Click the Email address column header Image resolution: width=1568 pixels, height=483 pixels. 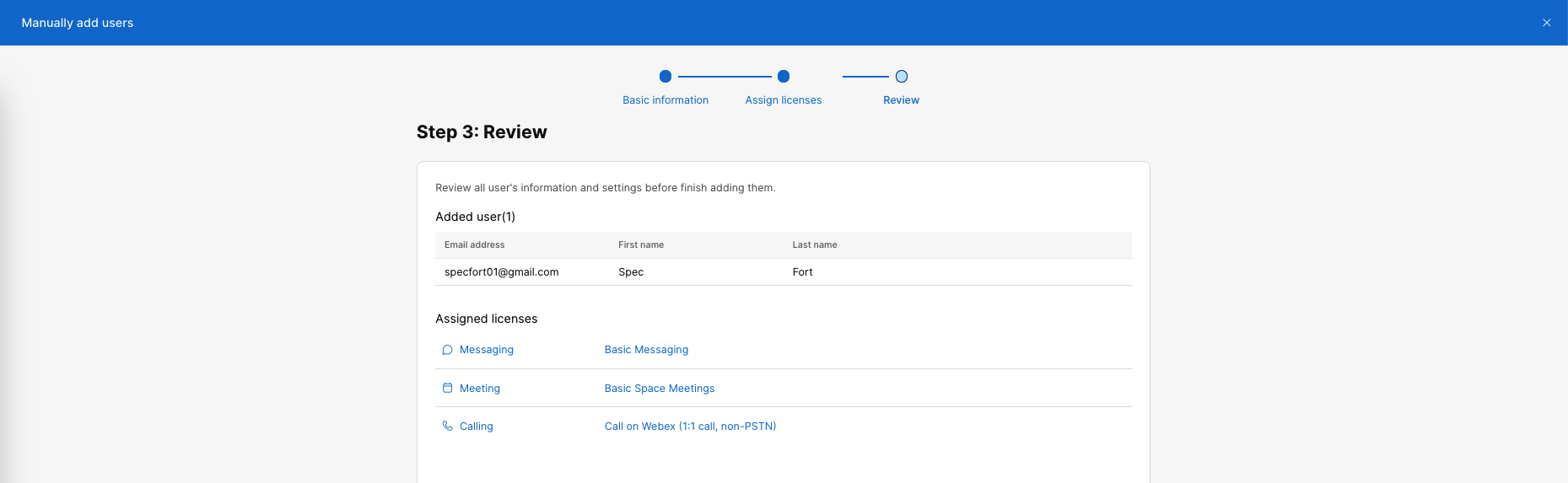tap(474, 245)
